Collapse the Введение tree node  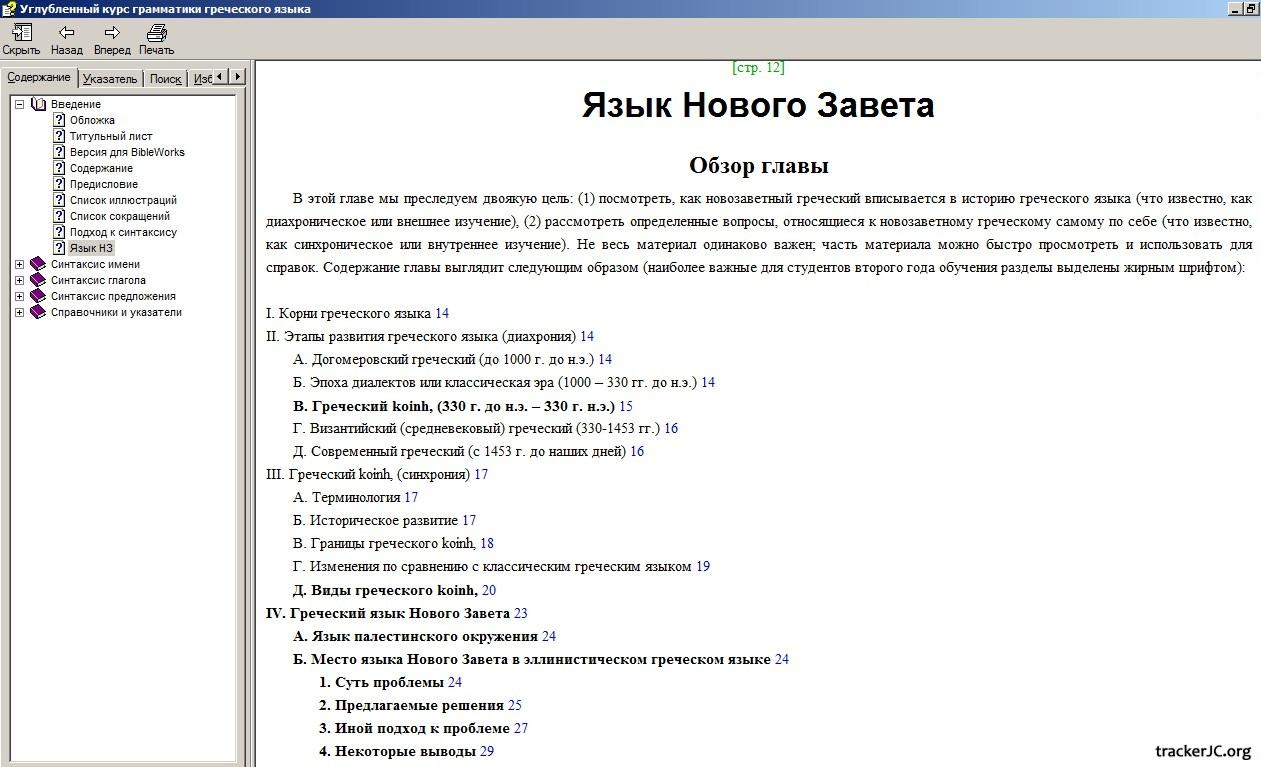(19, 104)
